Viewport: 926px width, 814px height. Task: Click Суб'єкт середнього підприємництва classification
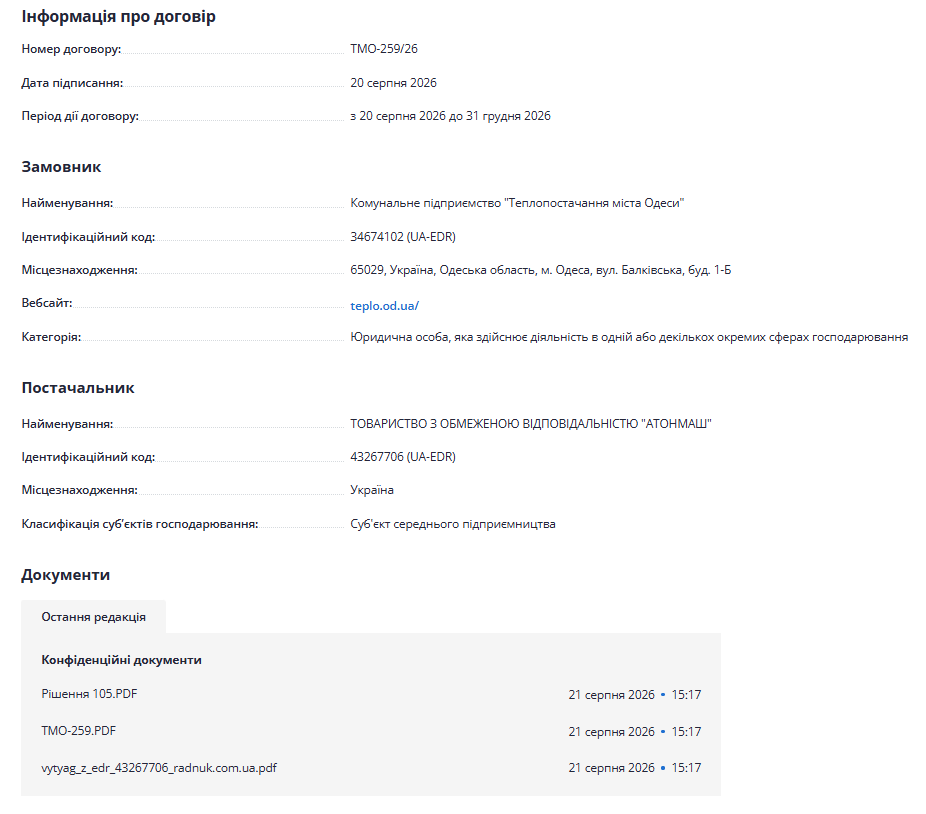point(453,524)
